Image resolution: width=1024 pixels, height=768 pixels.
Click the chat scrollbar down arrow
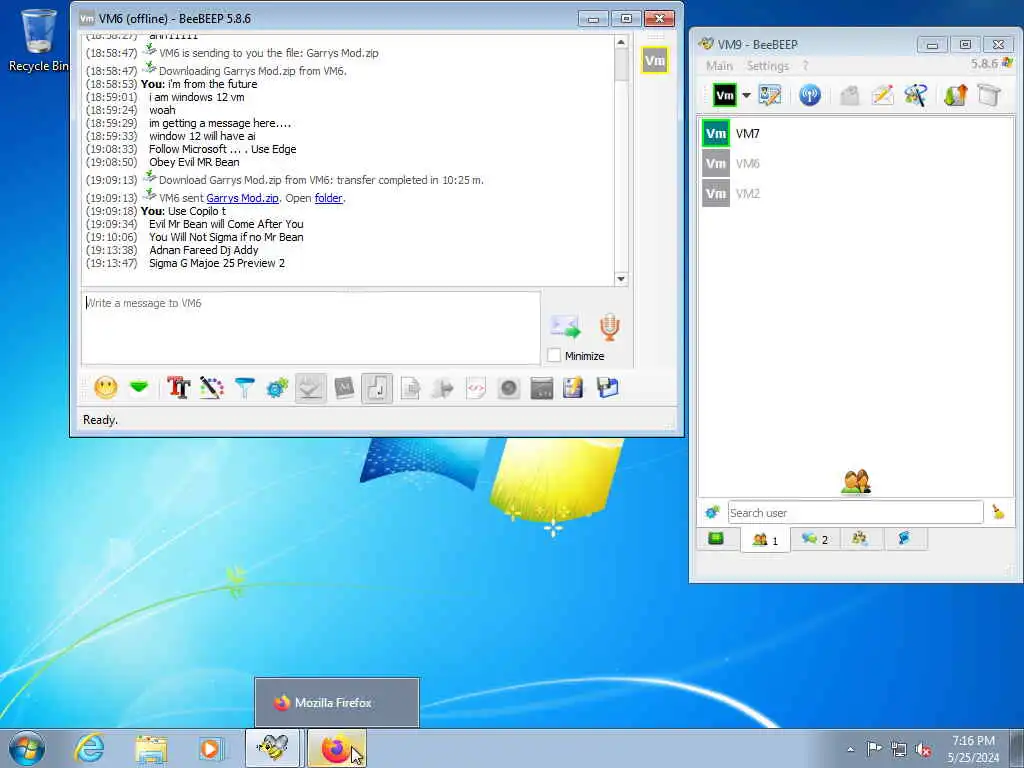pyautogui.click(x=621, y=279)
